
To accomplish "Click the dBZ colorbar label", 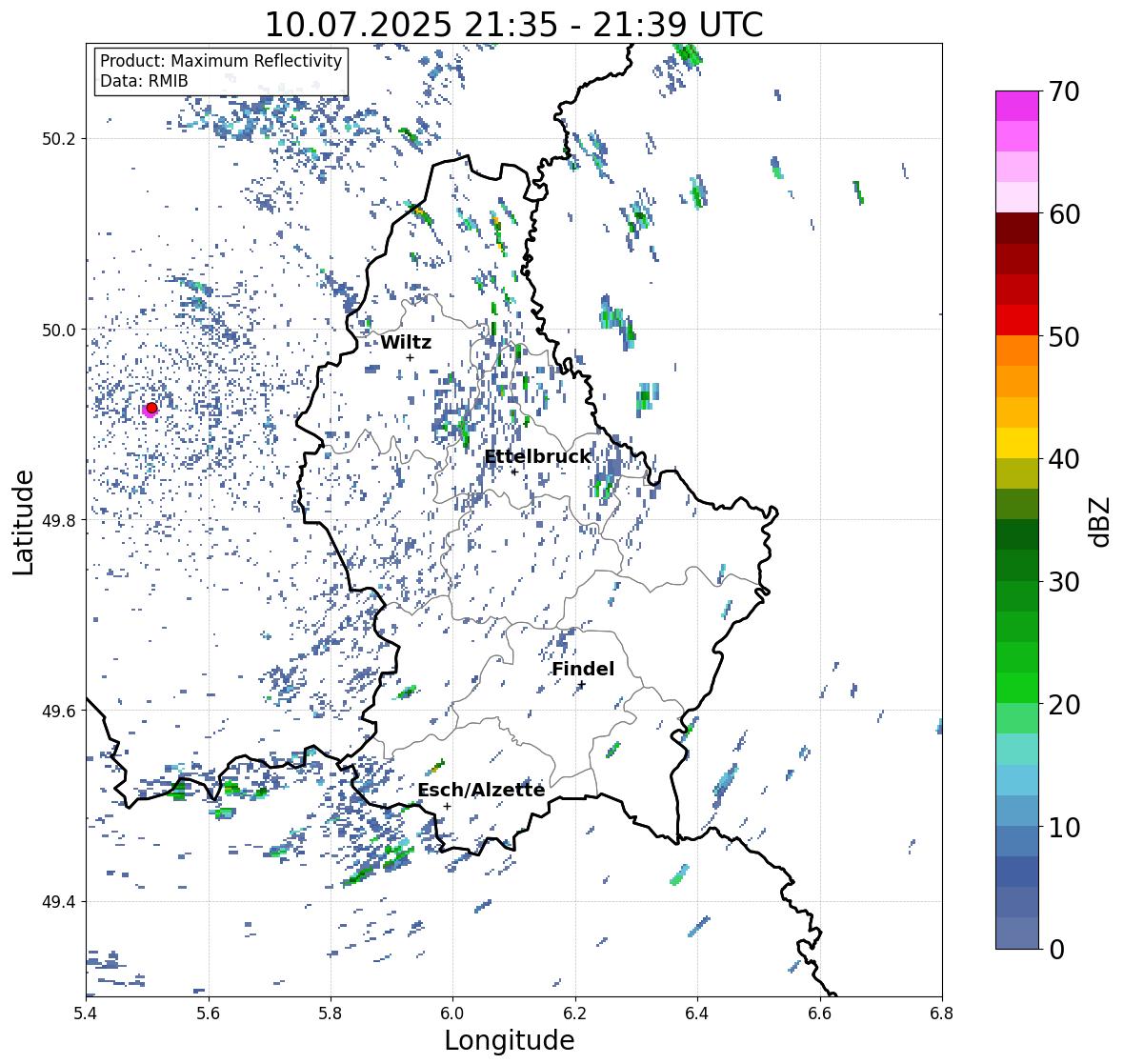I will point(1101,521).
